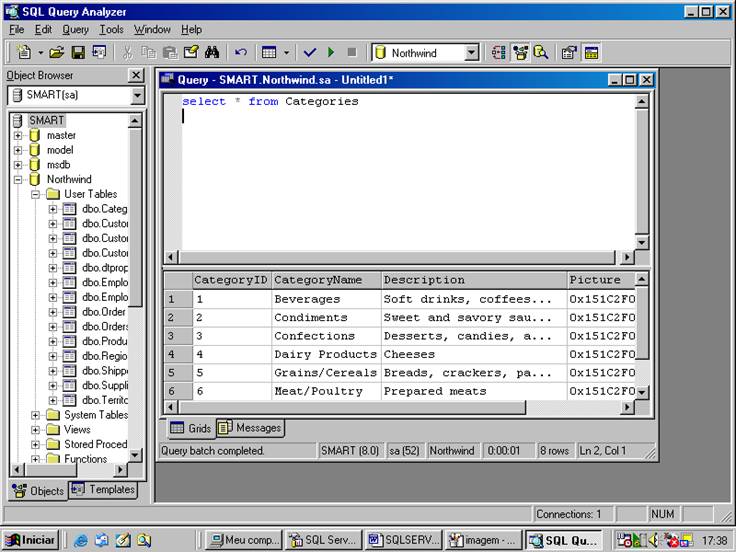Click the Cut scissors icon
Image resolution: width=736 pixels, height=552 pixels.
coord(127,53)
